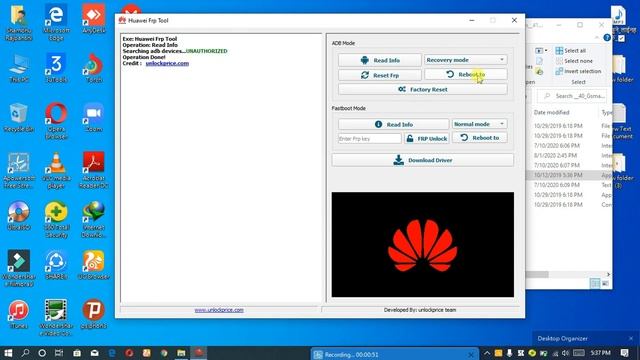
Task: Click Select none in Explorer ribbon
Action: click(574, 61)
